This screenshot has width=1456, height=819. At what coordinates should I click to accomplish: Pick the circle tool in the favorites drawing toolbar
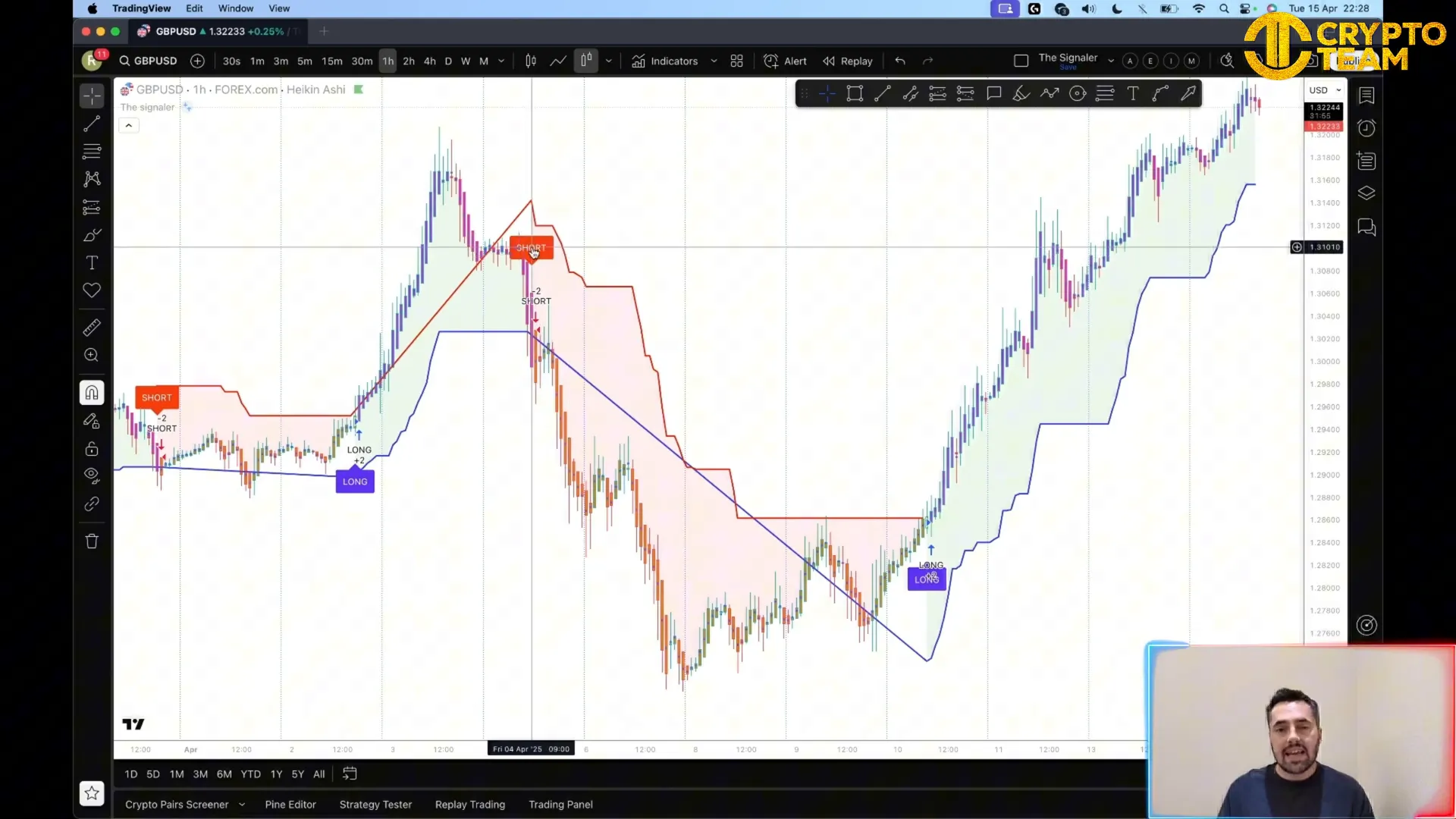tap(1078, 94)
